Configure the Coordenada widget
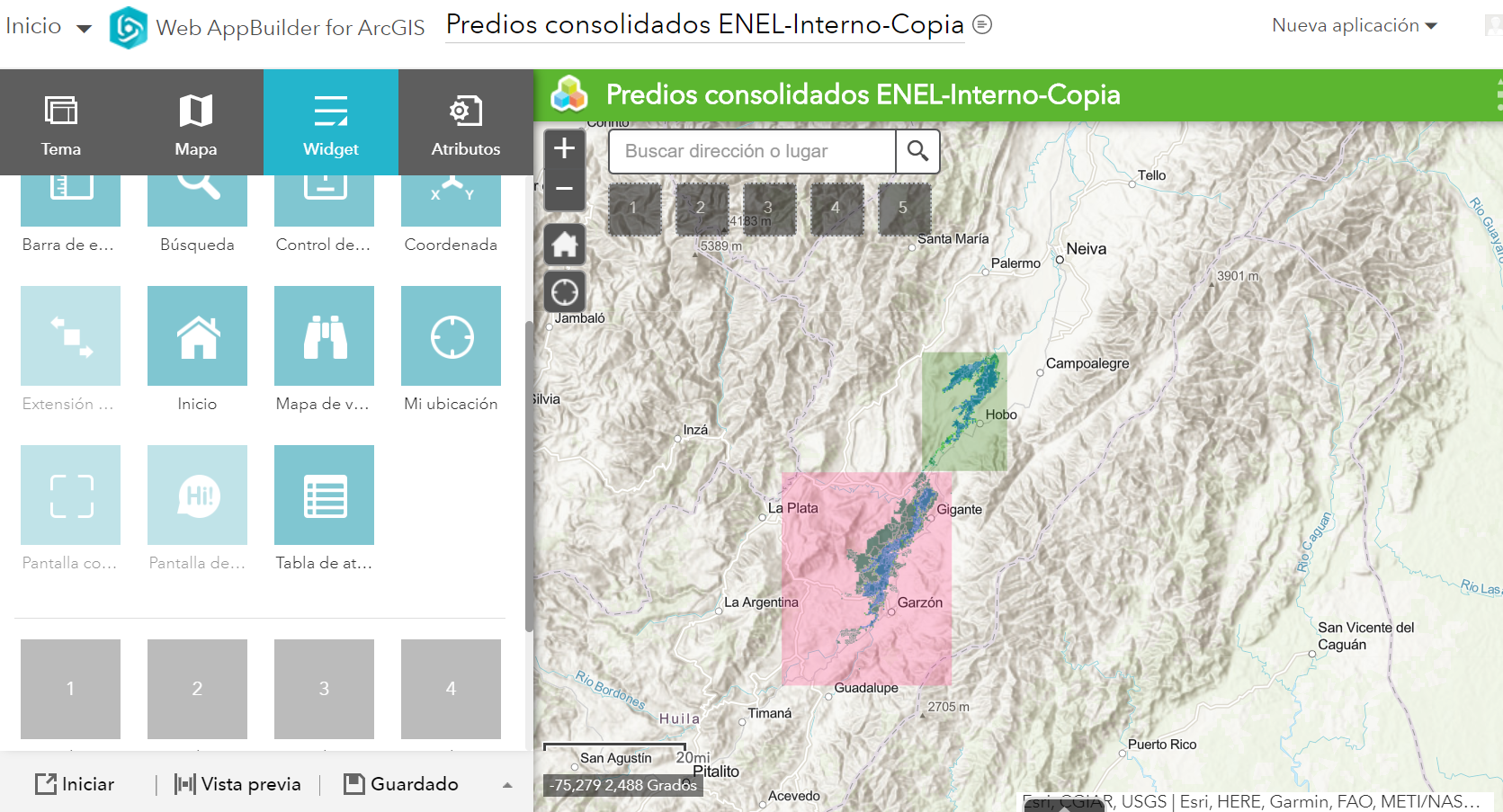The image size is (1503, 812). tap(451, 201)
